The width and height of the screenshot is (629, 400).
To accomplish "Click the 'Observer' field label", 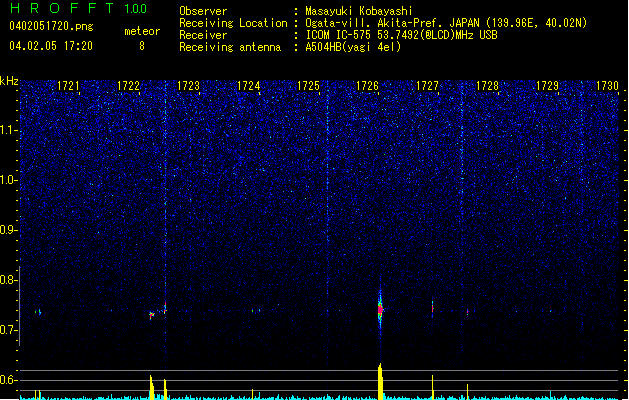I will pyautogui.click(x=203, y=11).
